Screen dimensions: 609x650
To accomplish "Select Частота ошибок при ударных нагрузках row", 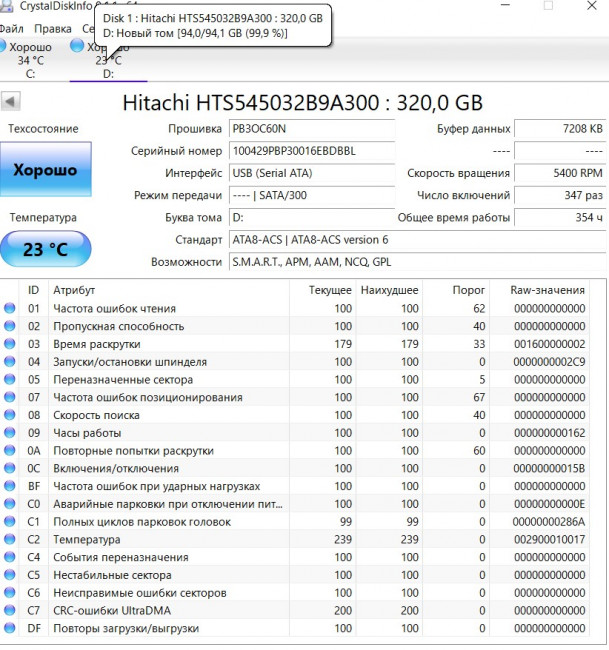I will click(295, 486).
